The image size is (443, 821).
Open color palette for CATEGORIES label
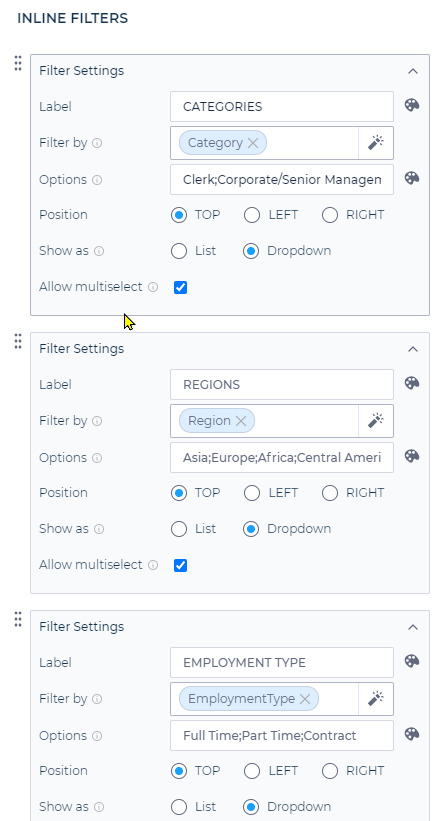(x=412, y=105)
